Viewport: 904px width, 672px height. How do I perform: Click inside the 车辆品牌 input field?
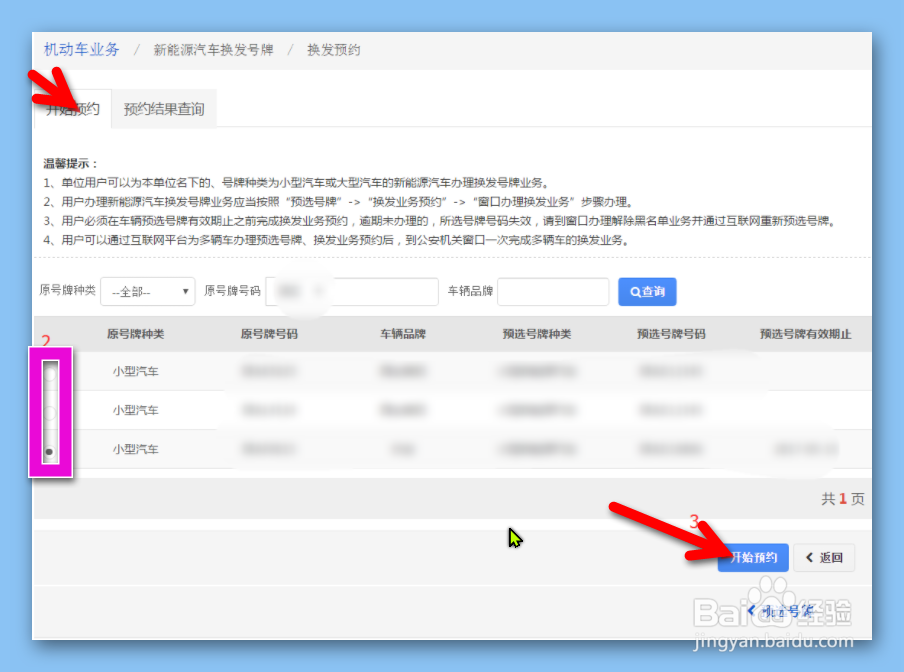(553, 291)
